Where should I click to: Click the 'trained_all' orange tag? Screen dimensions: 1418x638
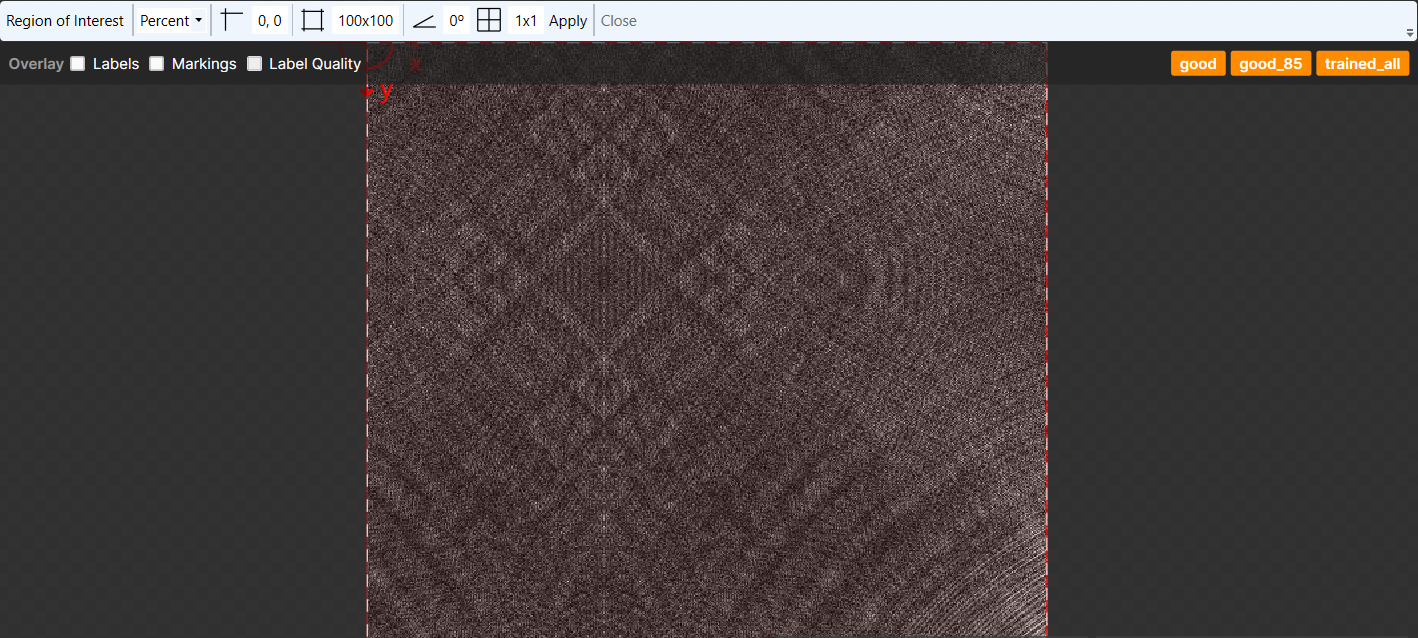pos(1362,64)
